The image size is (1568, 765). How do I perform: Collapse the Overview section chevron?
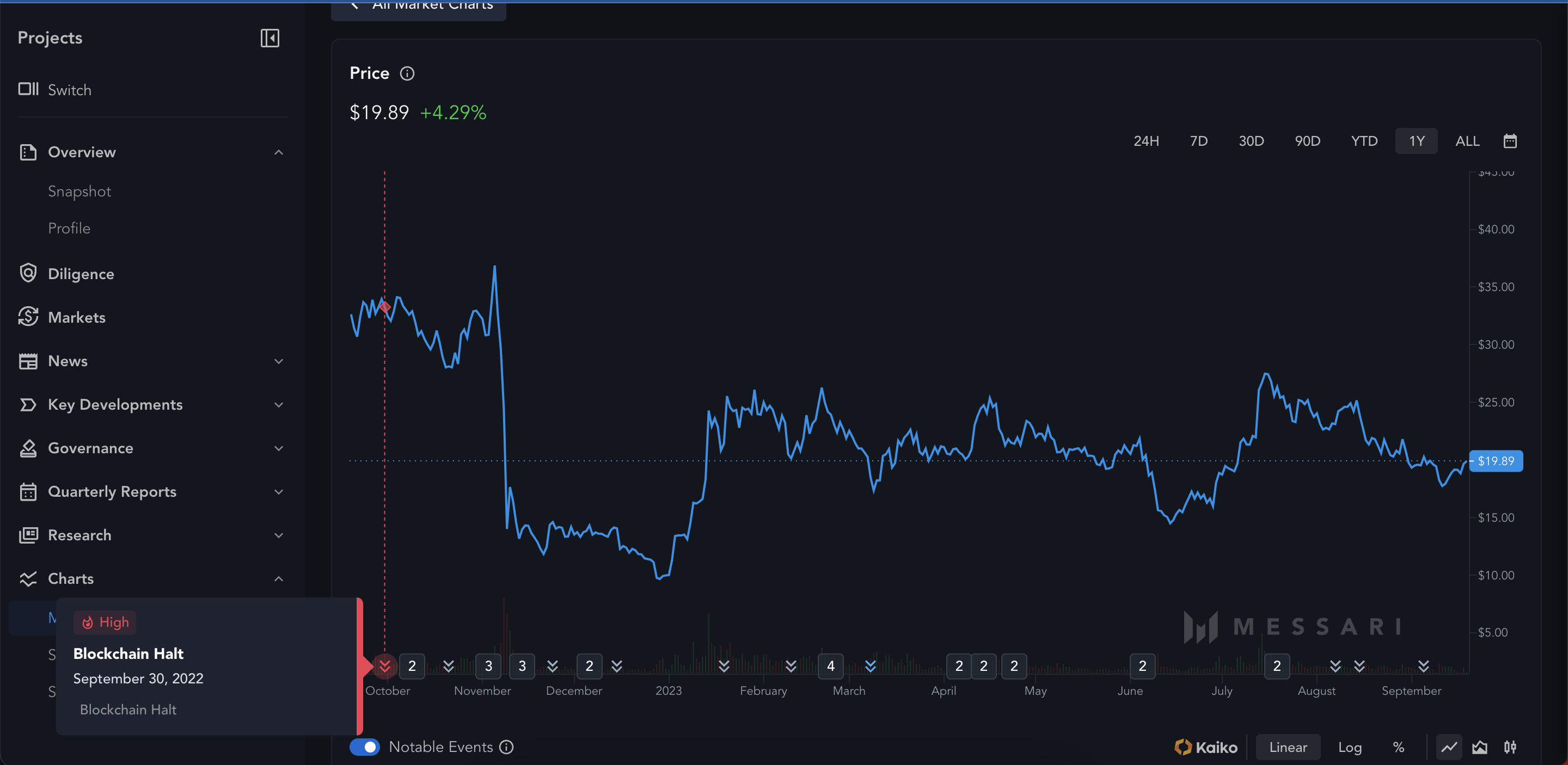(278, 152)
